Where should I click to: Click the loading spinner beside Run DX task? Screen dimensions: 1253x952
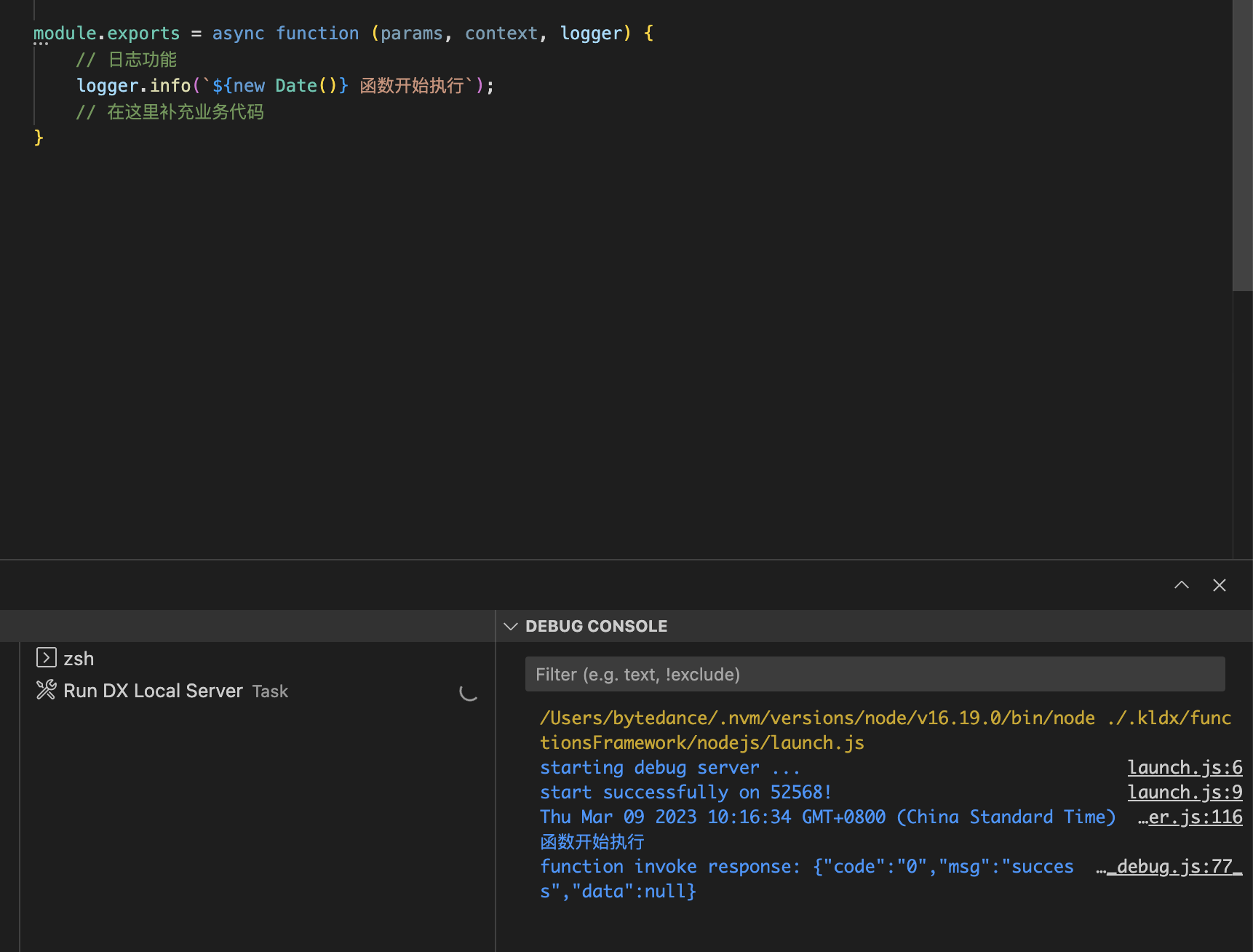point(469,691)
